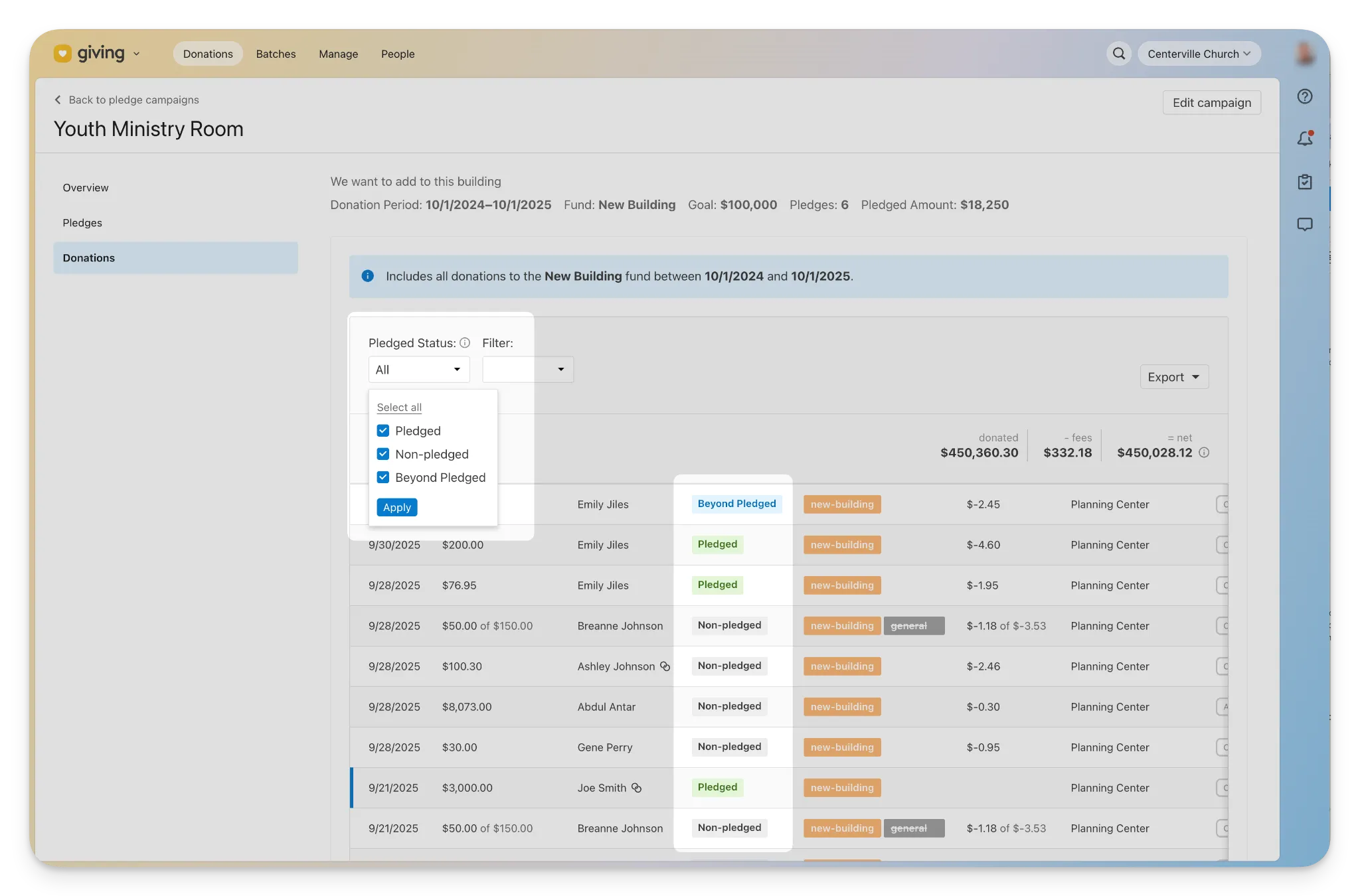Switch to the Batches tab
This screenshot has width=1360, height=896.
(276, 54)
